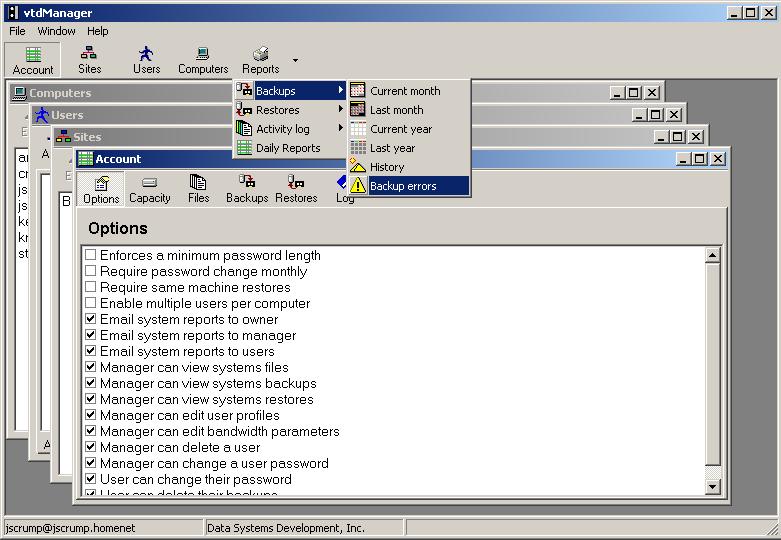Select the Capacity icon in Account window
Image resolution: width=781 pixels, height=540 pixels.
pyautogui.click(x=150, y=189)
